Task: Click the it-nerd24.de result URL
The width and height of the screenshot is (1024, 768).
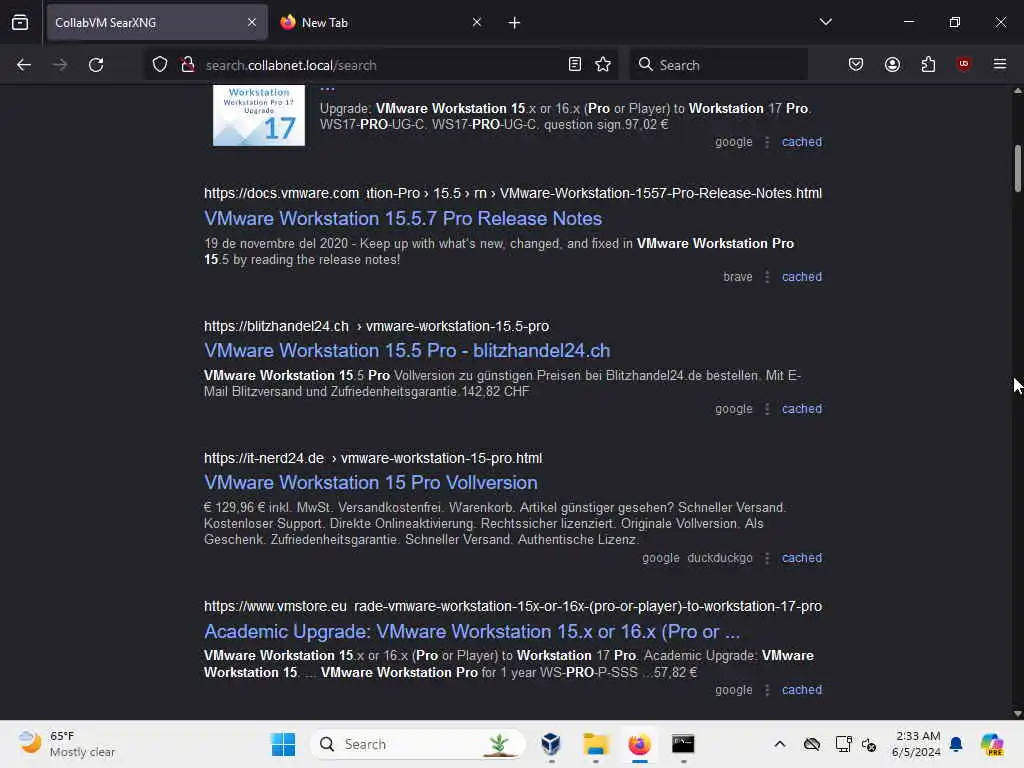Action: coord(373,458)
